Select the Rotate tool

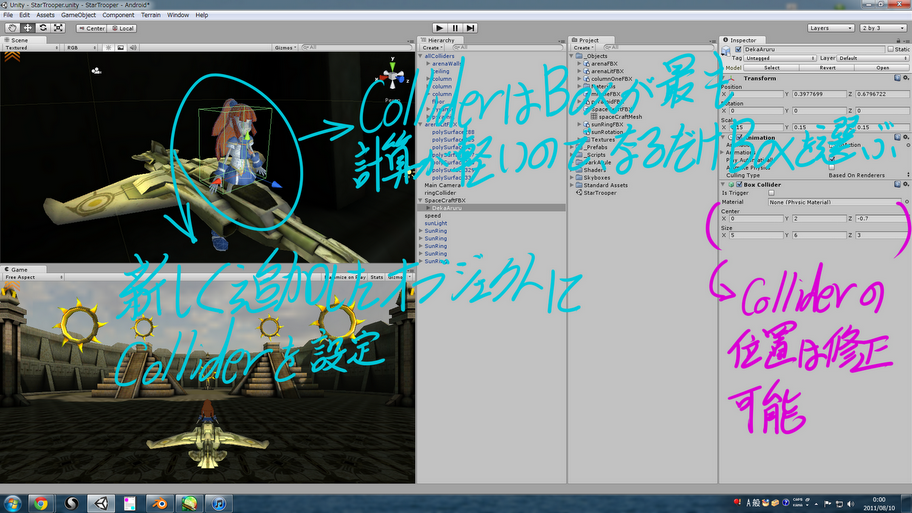43,28
